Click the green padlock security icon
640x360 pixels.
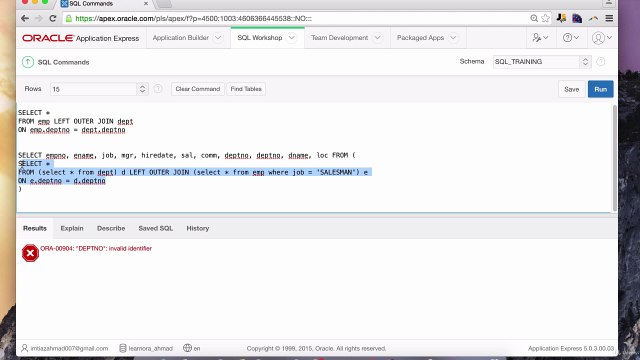(69, 18)
